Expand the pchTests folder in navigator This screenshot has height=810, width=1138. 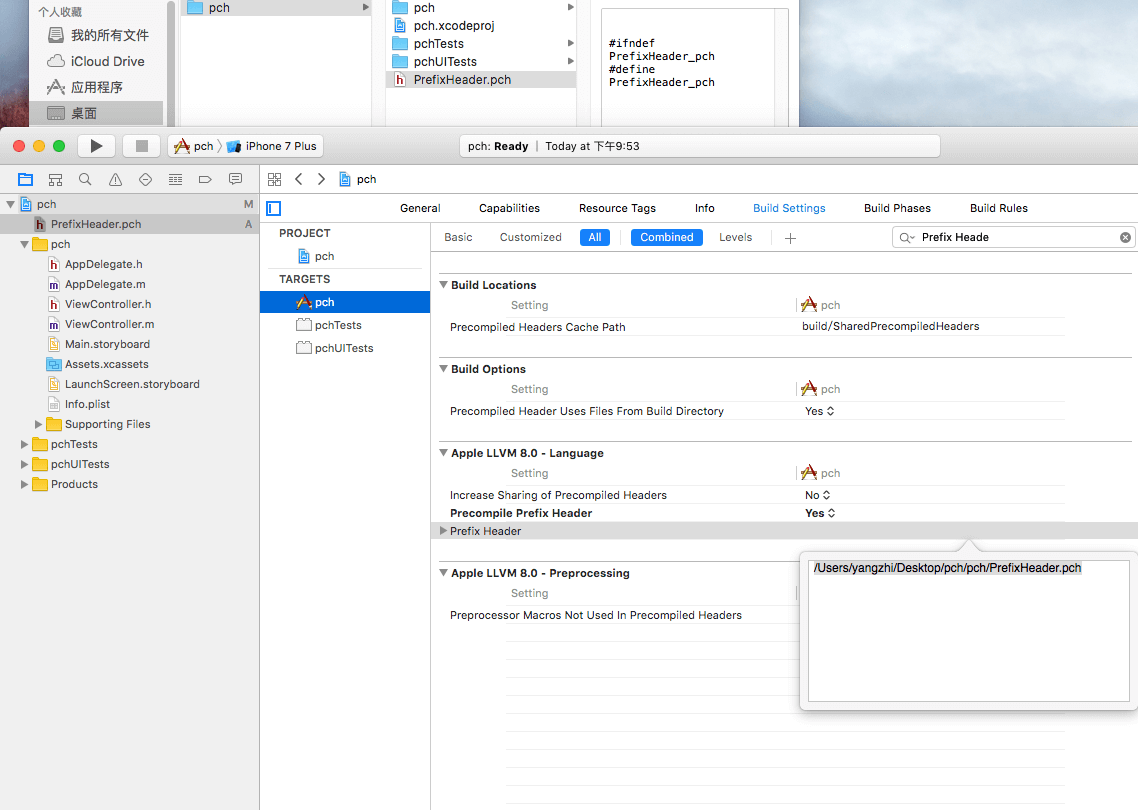[x=25, y=444]
